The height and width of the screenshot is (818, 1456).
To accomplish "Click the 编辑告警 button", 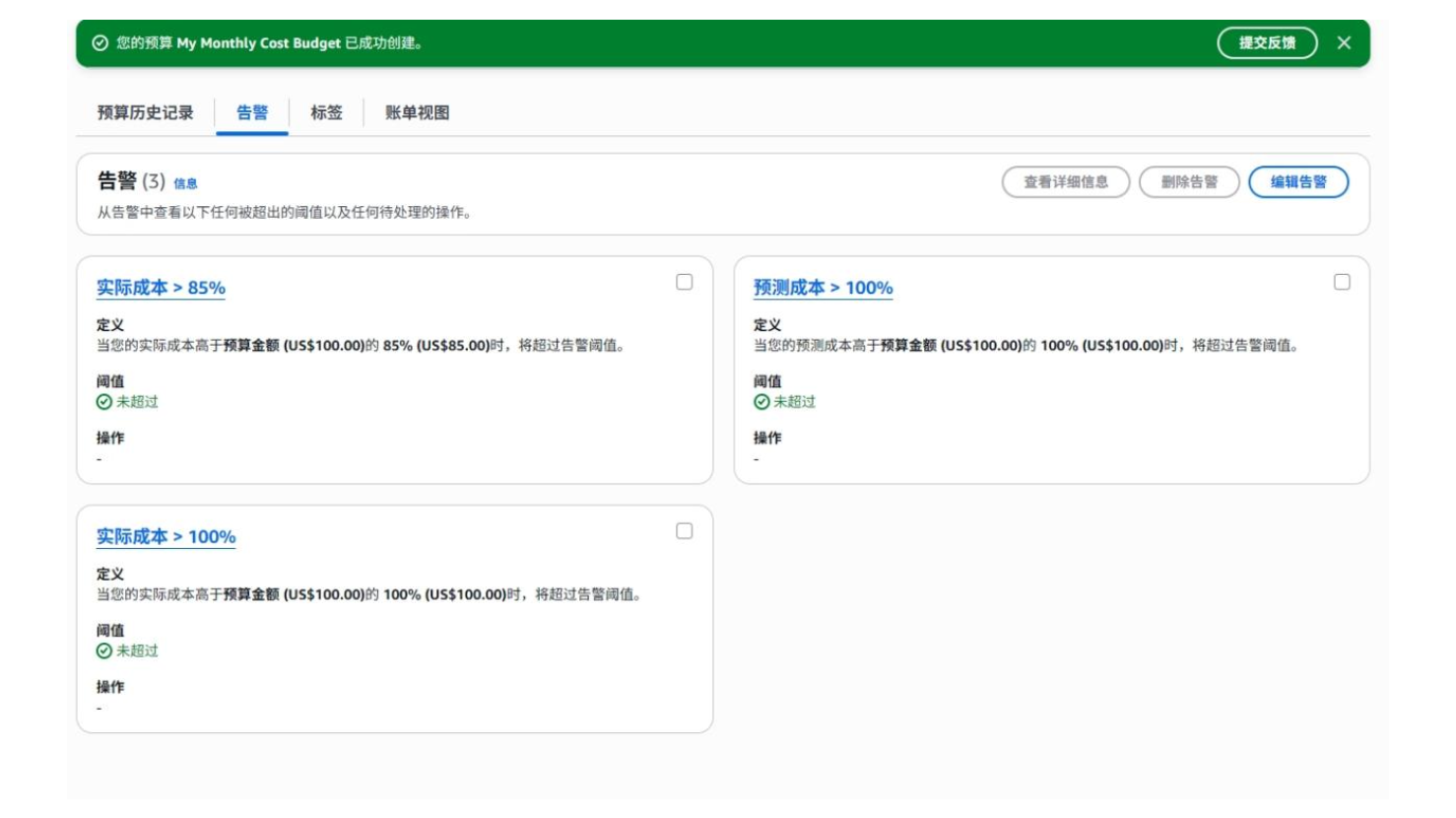I will tap(1297, 182).
